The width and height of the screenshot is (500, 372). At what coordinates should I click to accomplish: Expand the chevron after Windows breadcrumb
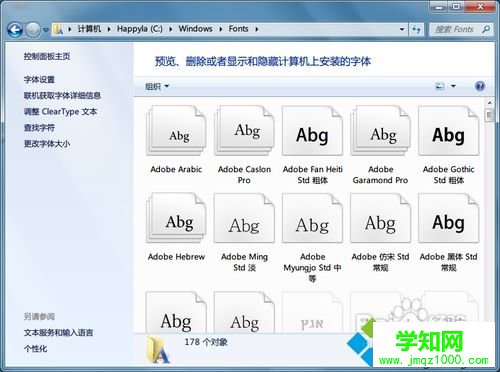point(220,29)
